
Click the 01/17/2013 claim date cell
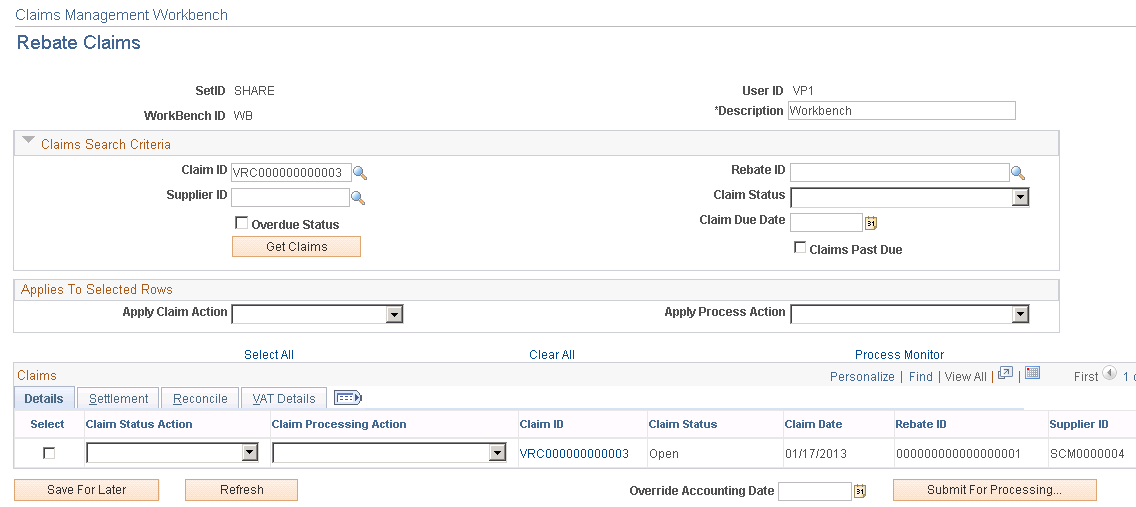[816, 453]
